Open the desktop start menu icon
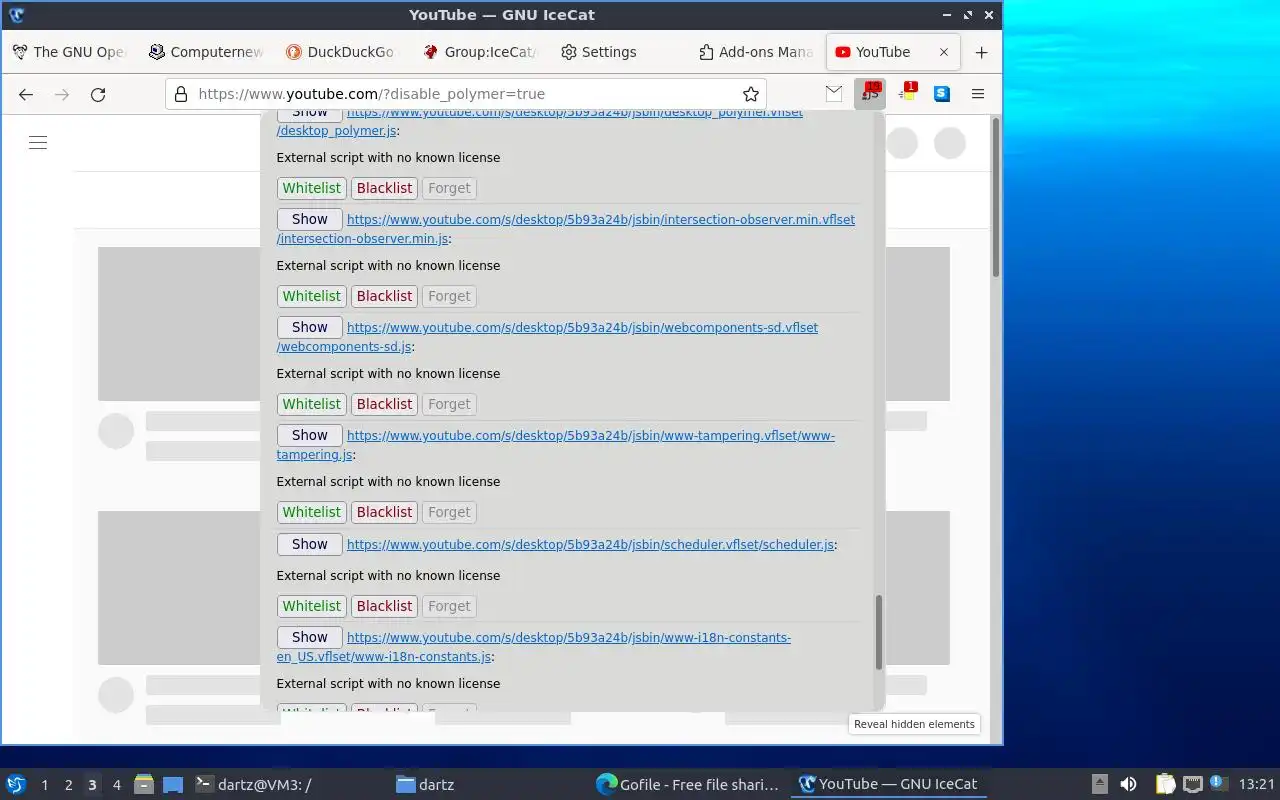Screen dimensions: 1280x800 (x=16, y=784)
